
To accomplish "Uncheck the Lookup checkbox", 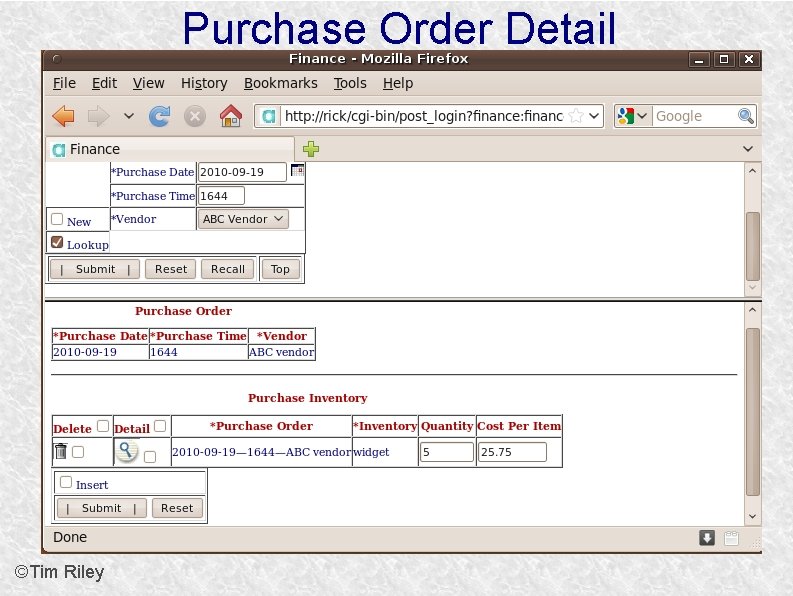I will 57,242.
